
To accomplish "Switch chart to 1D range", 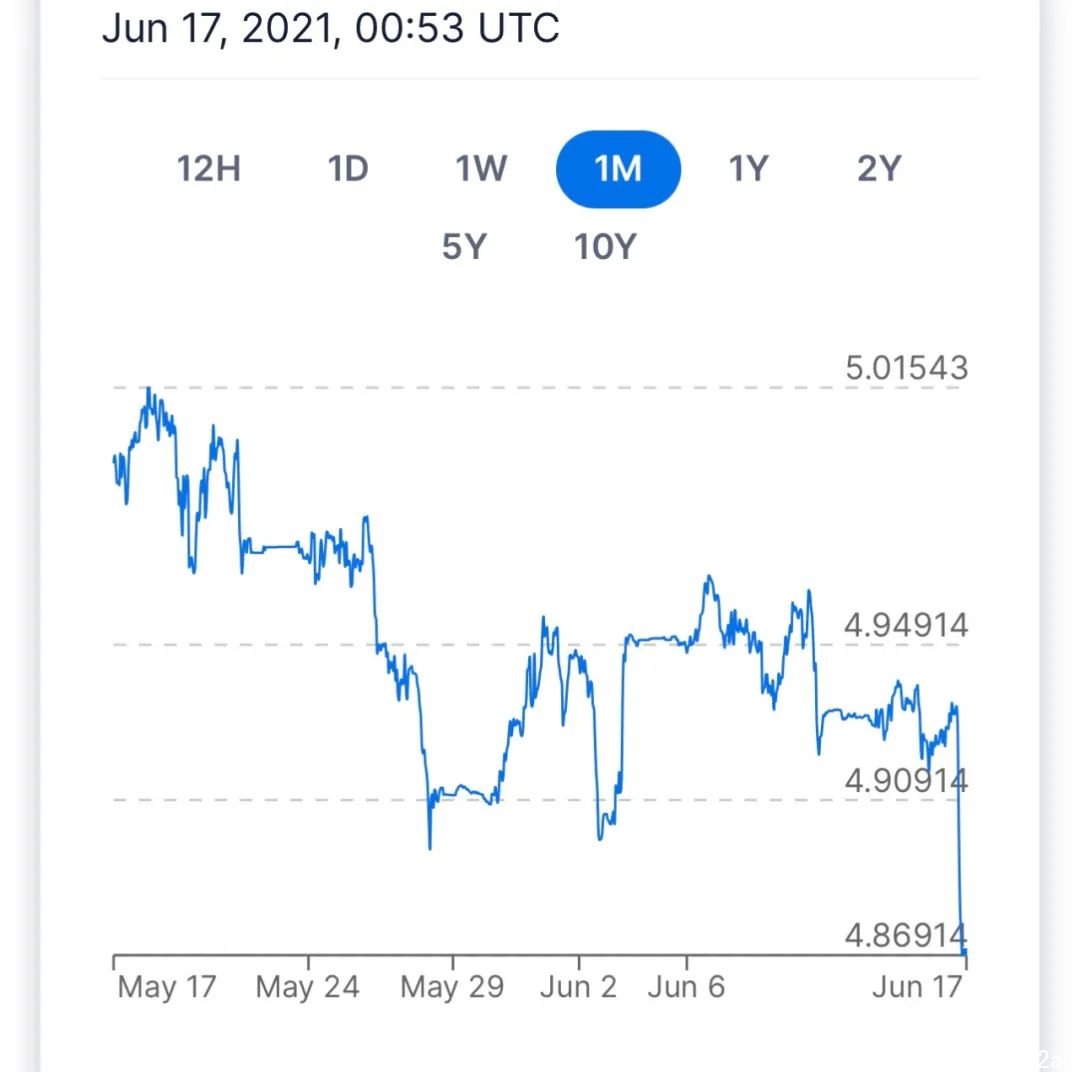I will click(348, 169).
